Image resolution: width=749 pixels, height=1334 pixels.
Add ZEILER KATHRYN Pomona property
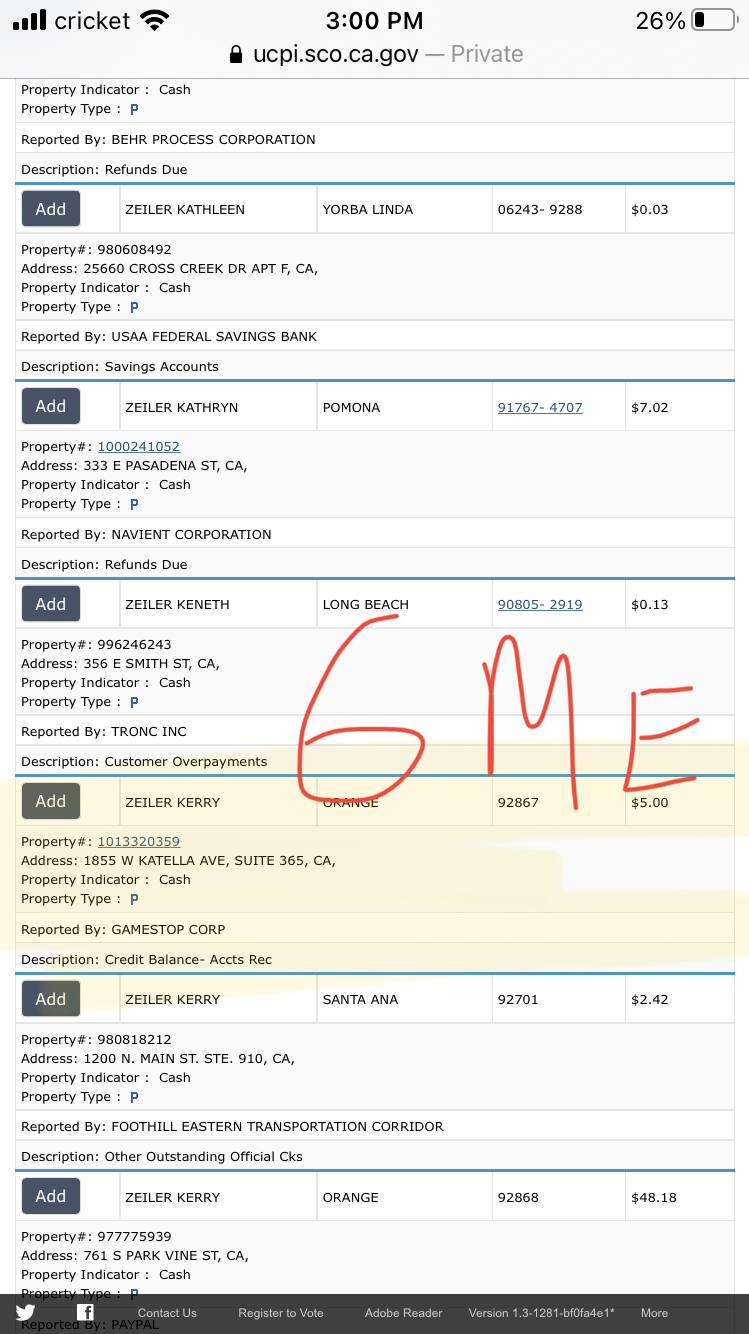(x=51, y=406)
